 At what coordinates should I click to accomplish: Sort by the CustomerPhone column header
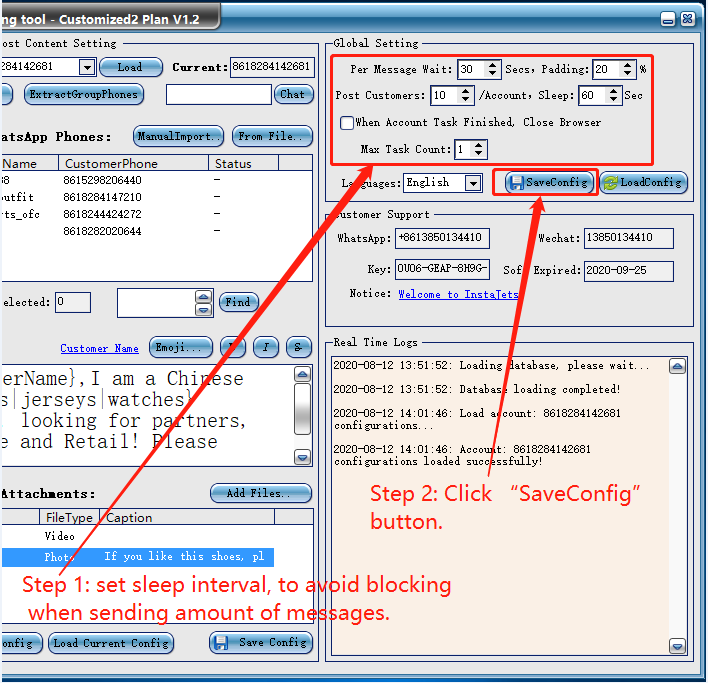(x=133, y=163)
